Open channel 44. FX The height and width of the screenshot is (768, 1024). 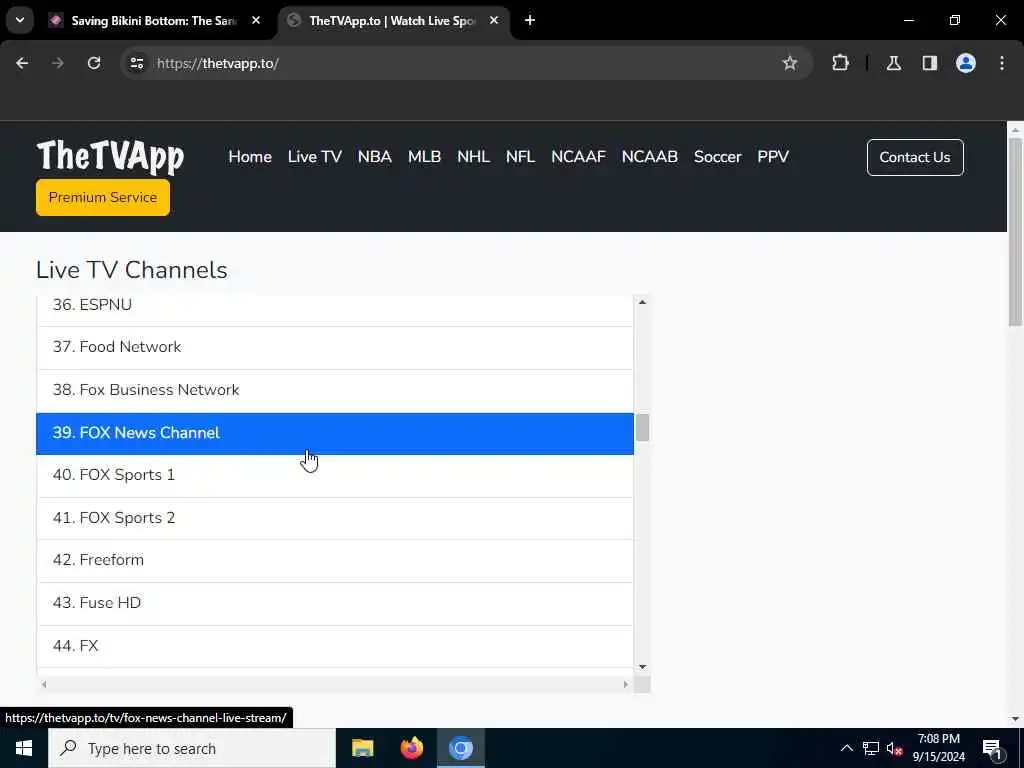pyautogui.click(x=335, y=647)
